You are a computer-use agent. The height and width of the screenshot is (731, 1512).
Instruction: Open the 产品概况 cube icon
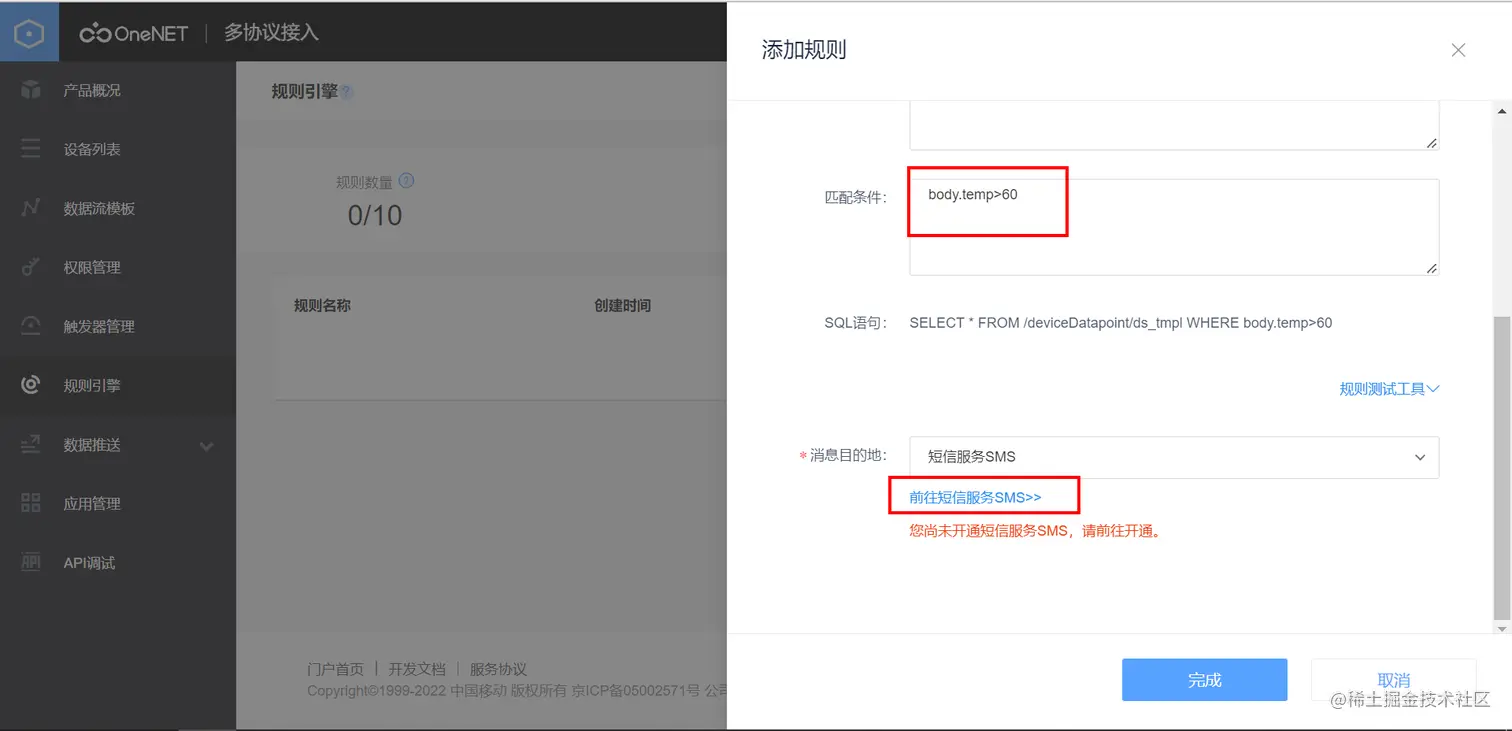31,90
